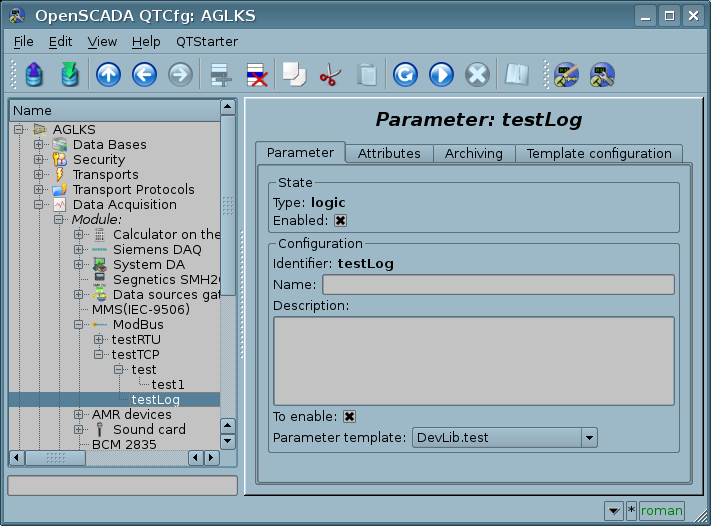The width and height of the screenshot is (711, 526).
Task: Collapse the ModBus tree node
Action: (79, 325)
